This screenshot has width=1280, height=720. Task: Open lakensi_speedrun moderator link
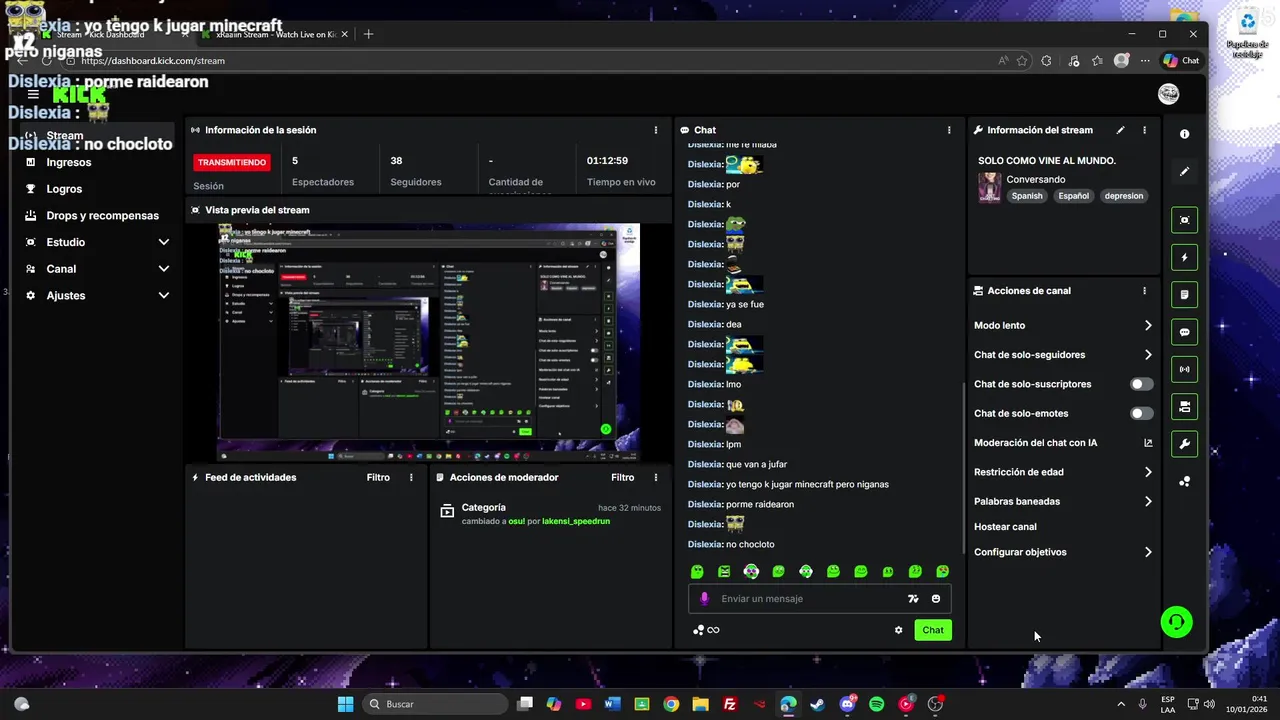pos(576,521)
